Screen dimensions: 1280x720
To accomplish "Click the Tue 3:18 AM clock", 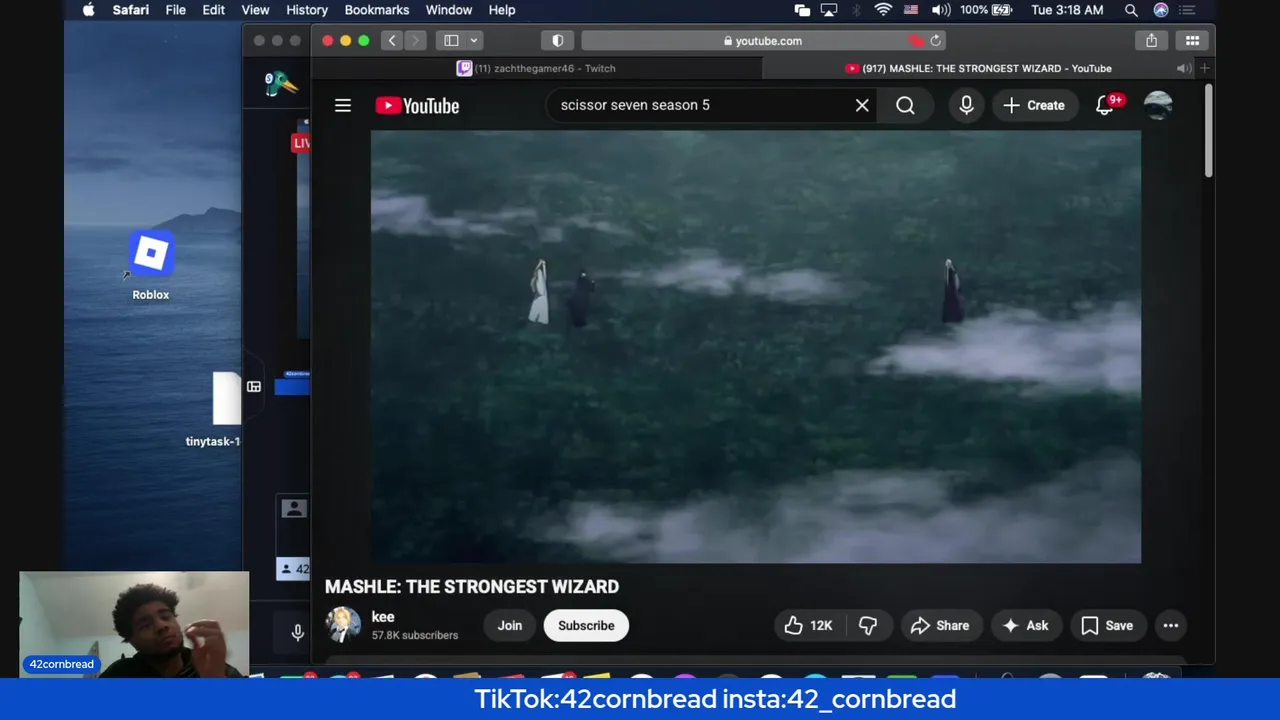I will click(1067, 10).
